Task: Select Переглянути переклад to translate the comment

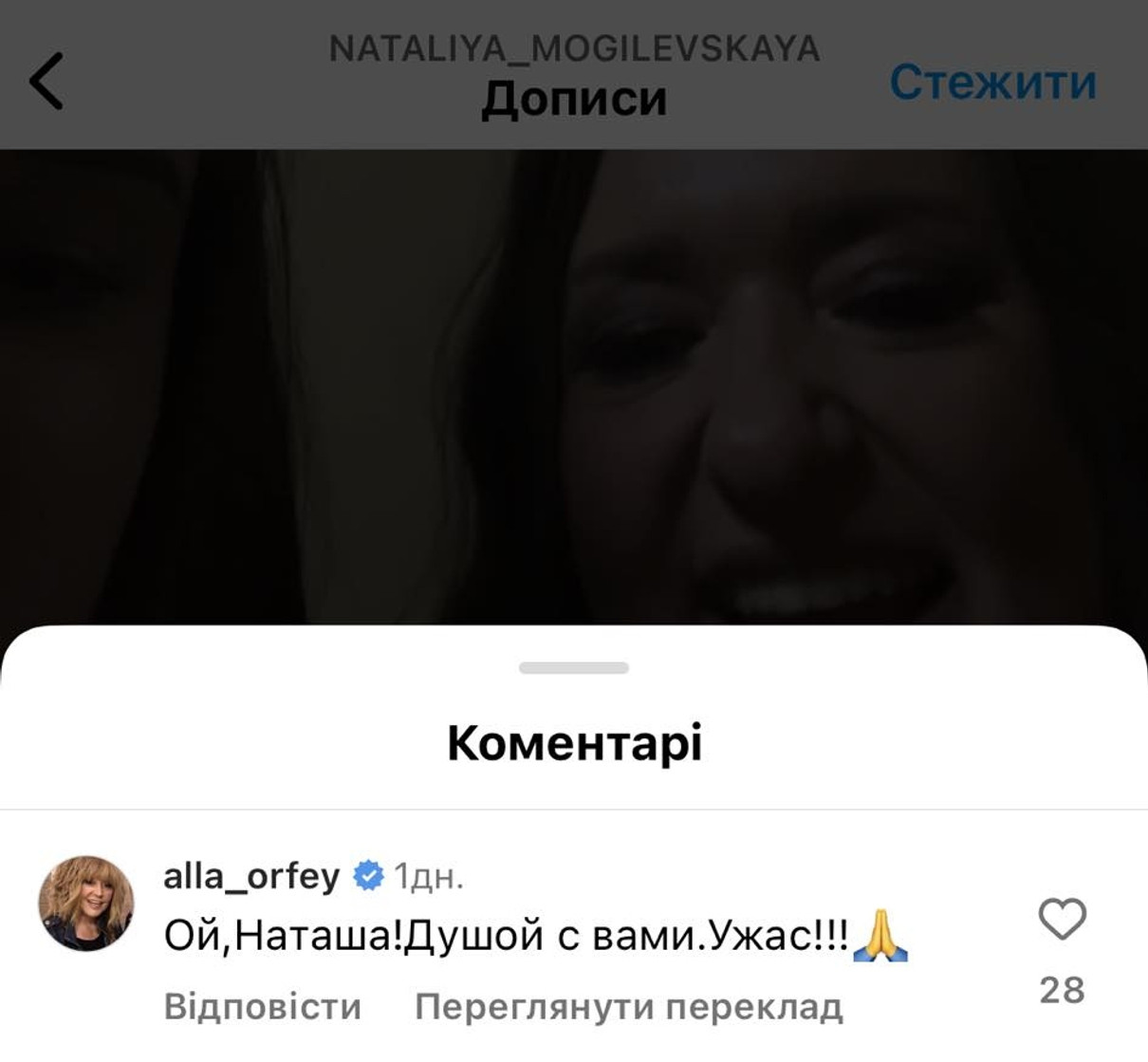Action: [629, 1007]
